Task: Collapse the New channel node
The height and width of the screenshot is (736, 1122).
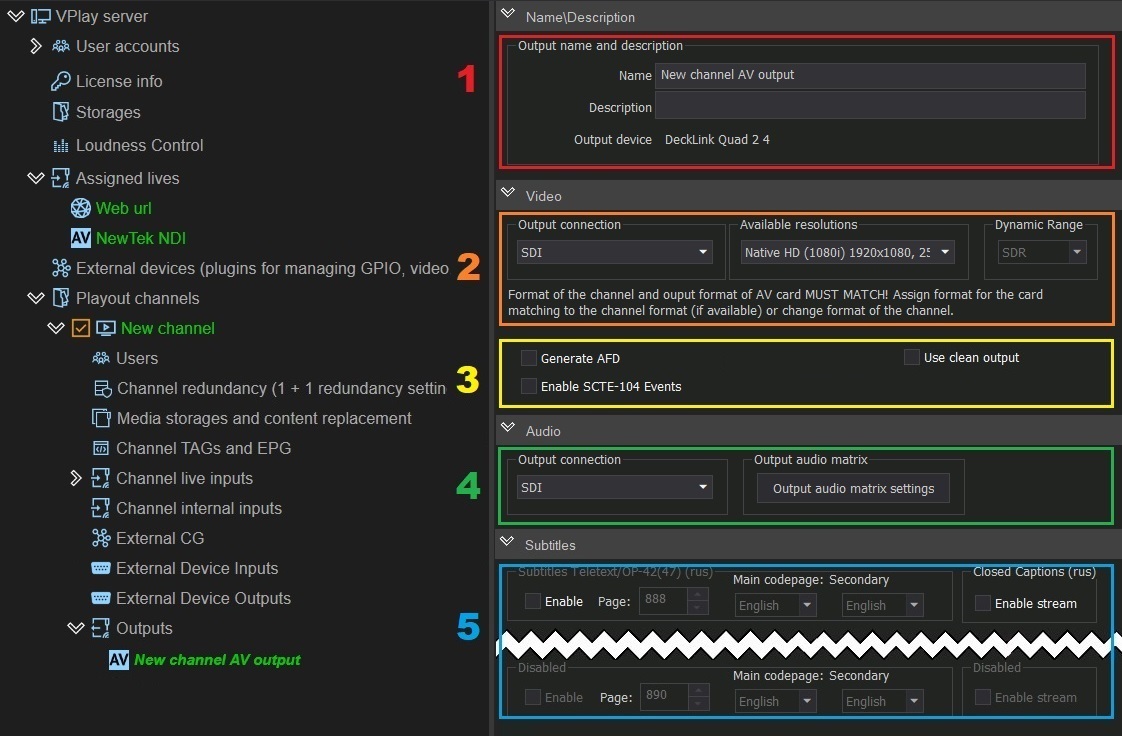Action: pos(56,328)
